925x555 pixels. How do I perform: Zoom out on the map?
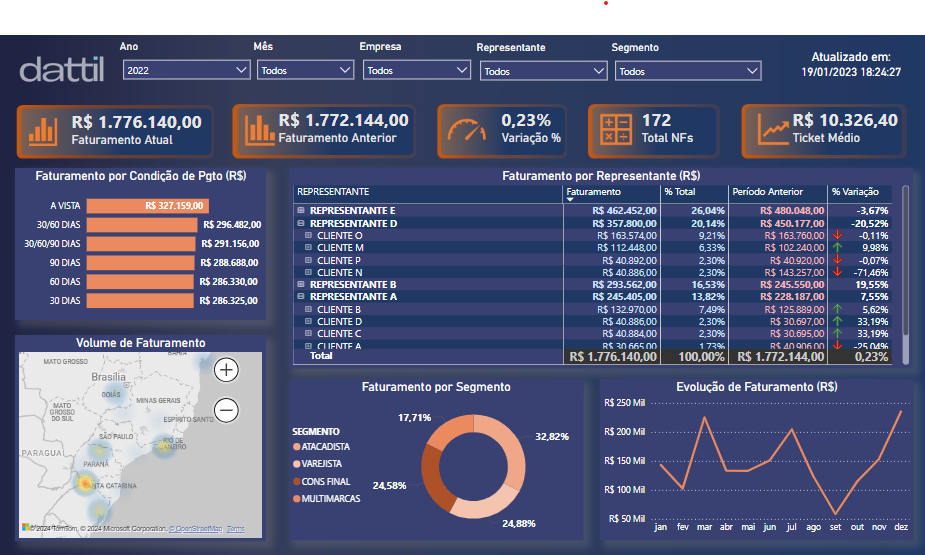point(226,410)
